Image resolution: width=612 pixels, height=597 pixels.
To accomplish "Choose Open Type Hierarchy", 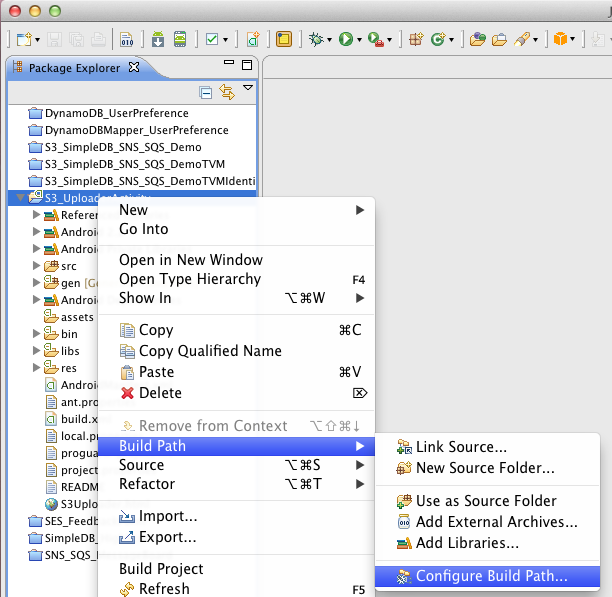I will click(236, 279).
